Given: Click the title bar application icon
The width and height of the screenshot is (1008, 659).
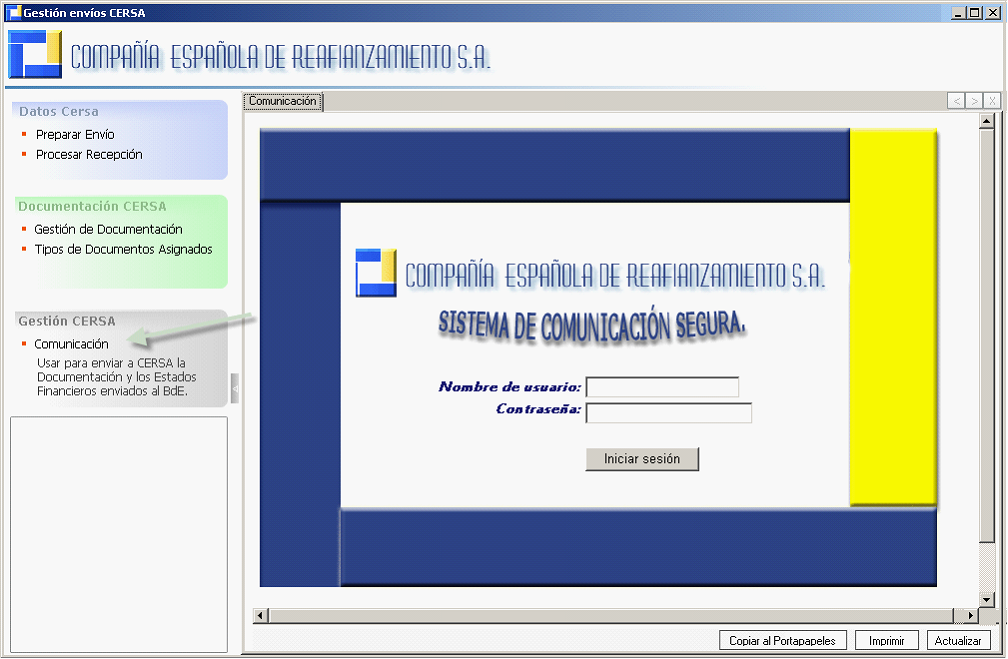Looking at the screenshot, I should (x=13, y=13).
